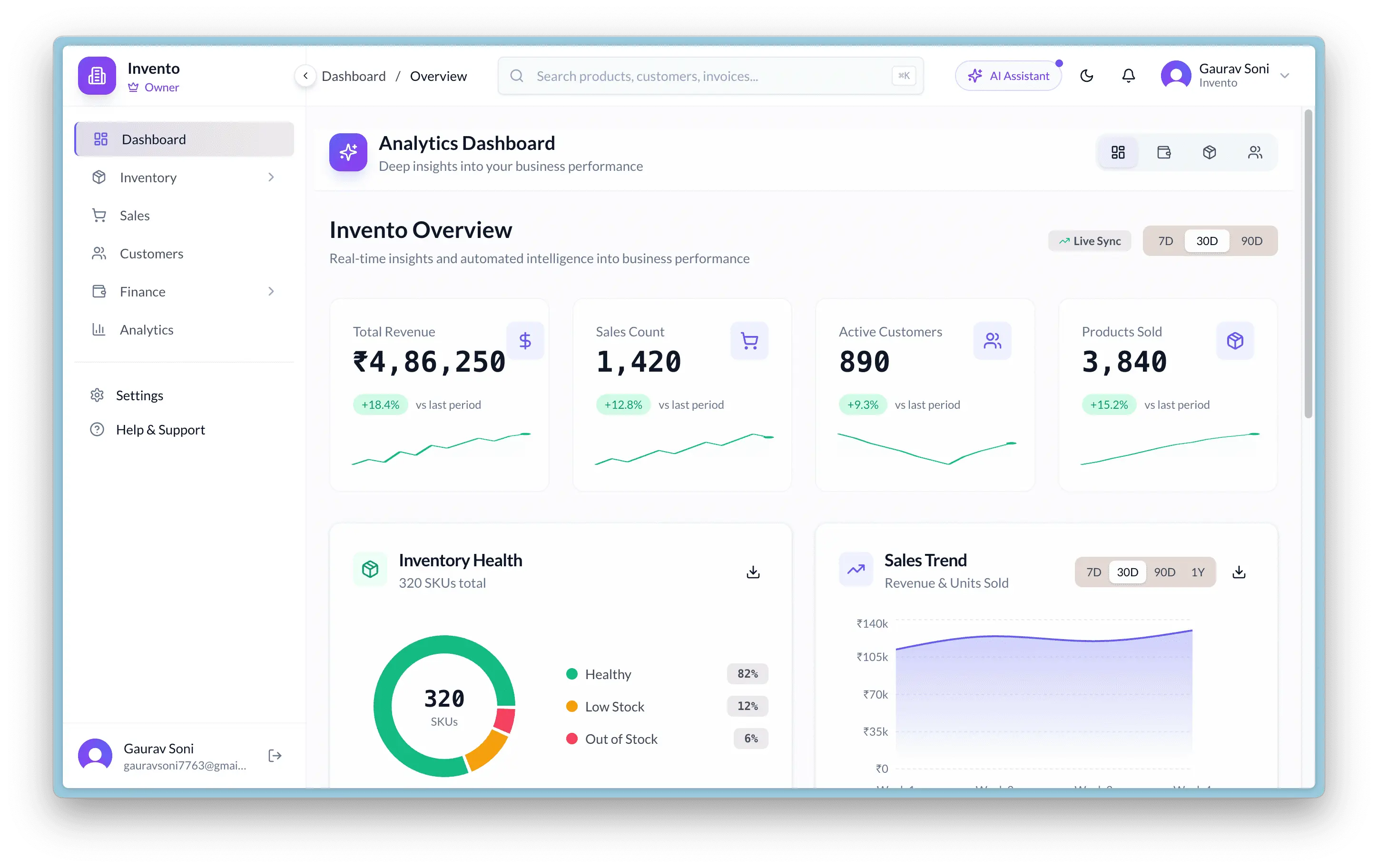Image resolution: width=1378 pixels, height=868 pixels.
Task: Select 90D in Invento Overview range
Action: tap(1251, 241)
